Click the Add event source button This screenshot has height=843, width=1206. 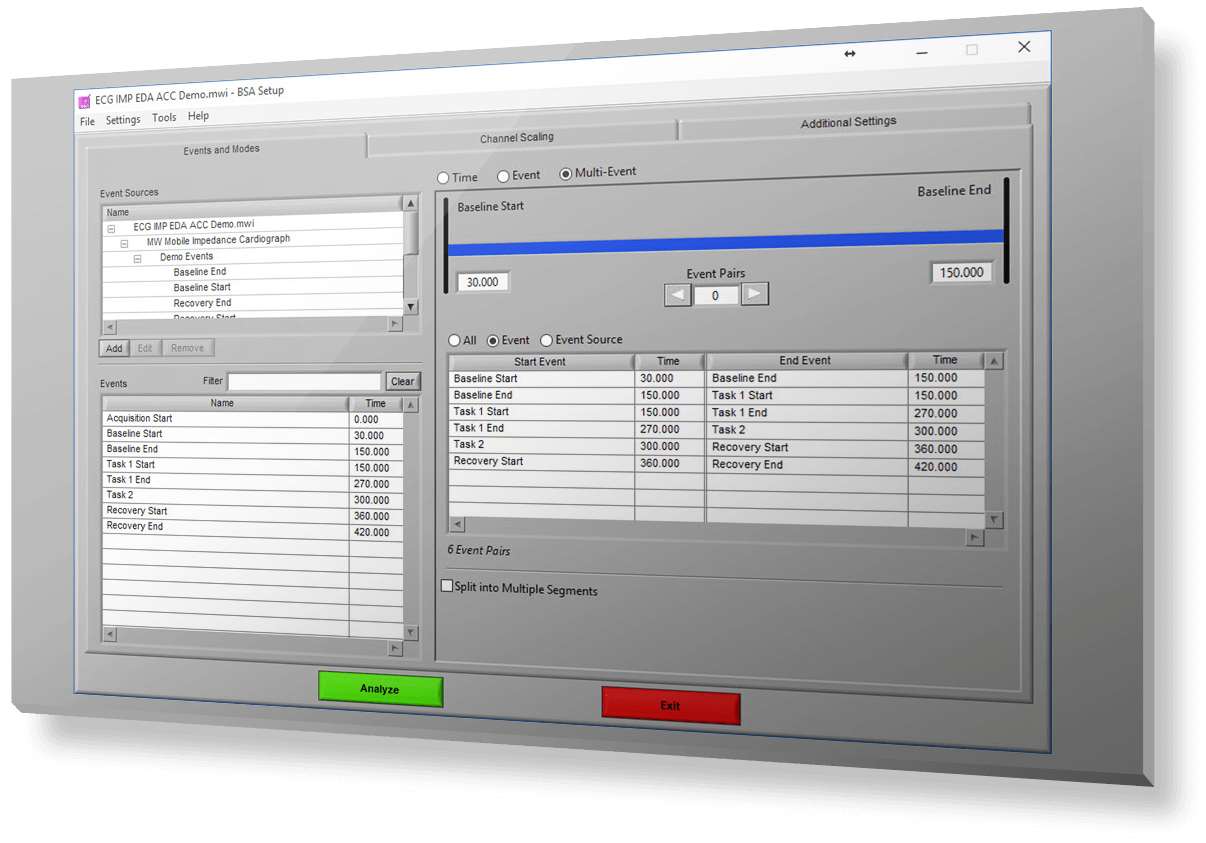pyautogui.click(x=114, y=349)
